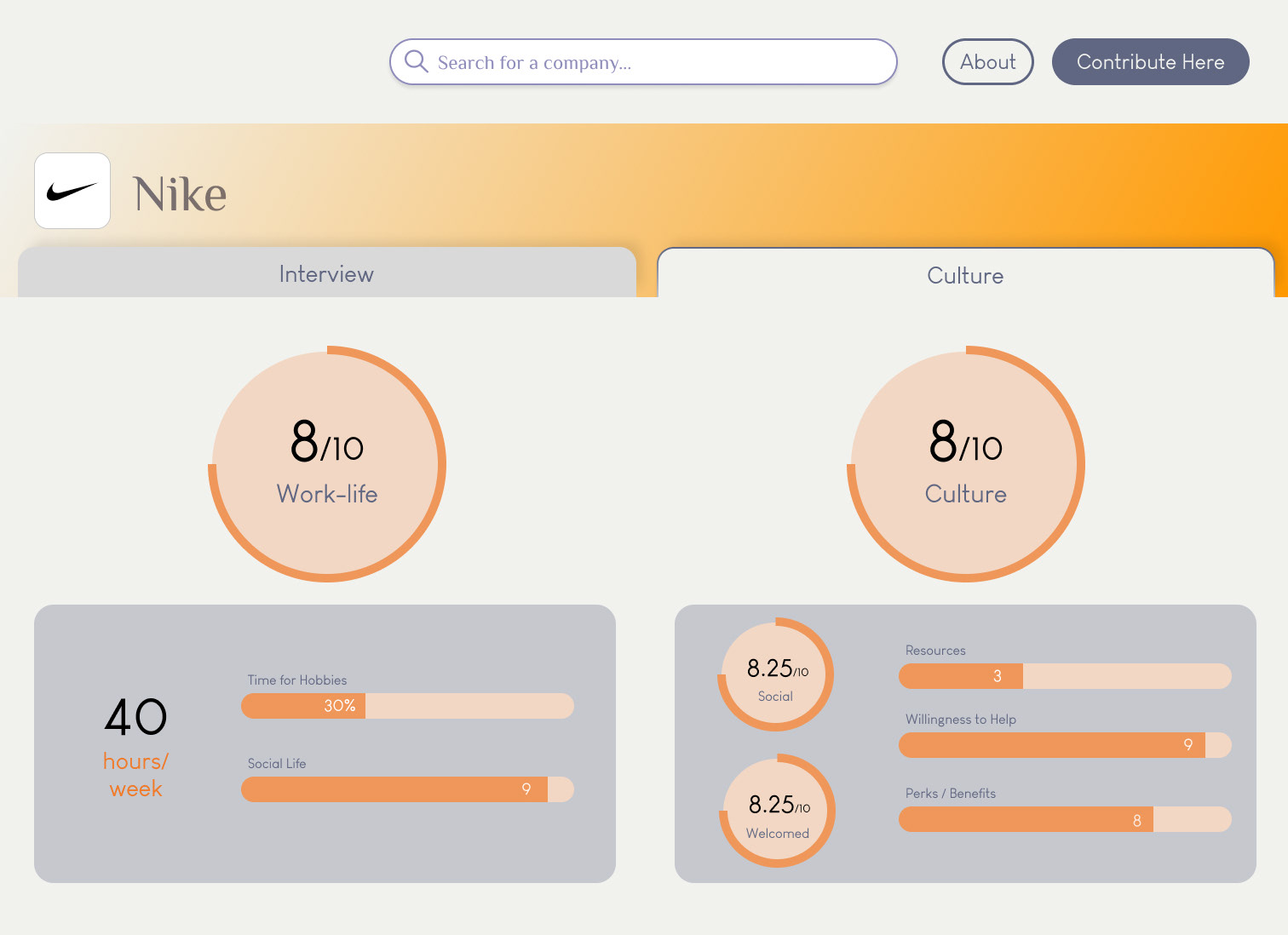The width and height of the screenshot is (1288, 935).
Task: Click the Nike swoosh logo
Action: [72, 191]
